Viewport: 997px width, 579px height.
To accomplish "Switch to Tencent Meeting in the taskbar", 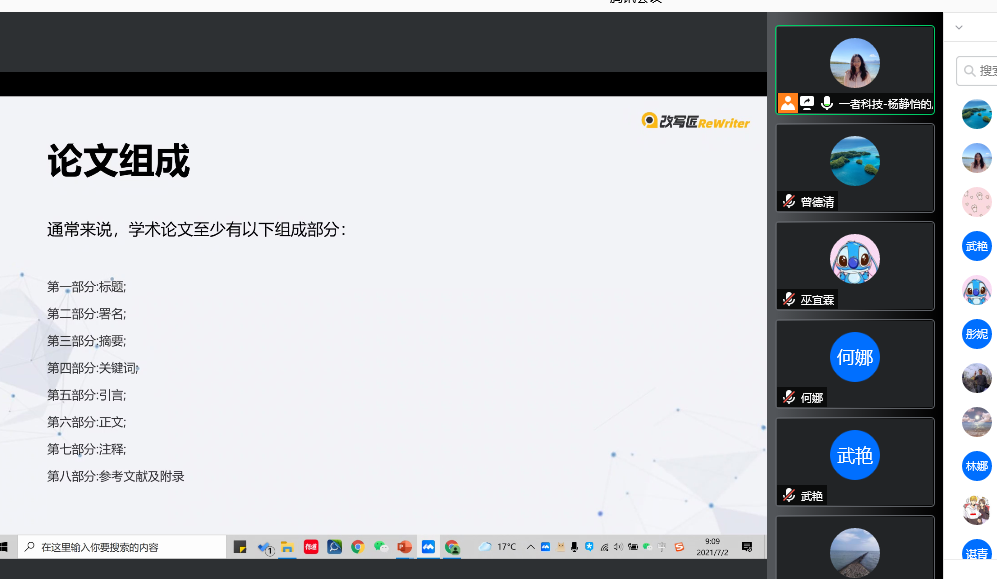I will 428,547.
